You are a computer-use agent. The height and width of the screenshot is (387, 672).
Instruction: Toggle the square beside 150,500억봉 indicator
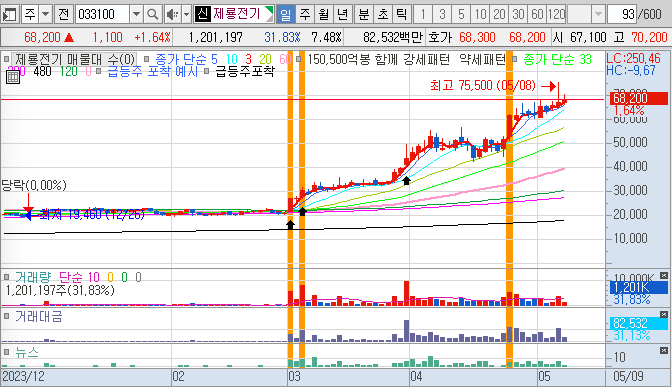point(299,59)
